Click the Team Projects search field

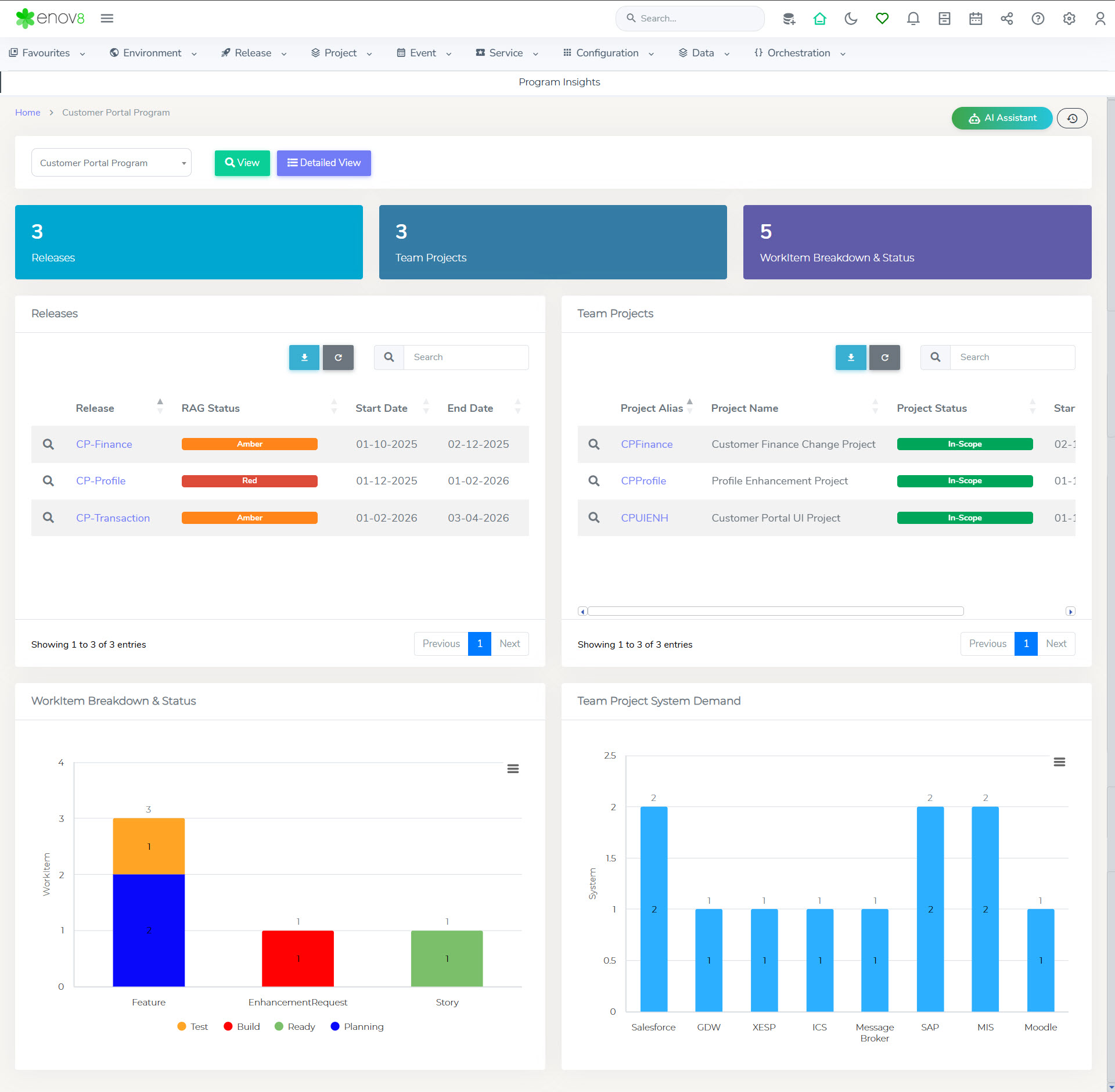(1012, 357)
